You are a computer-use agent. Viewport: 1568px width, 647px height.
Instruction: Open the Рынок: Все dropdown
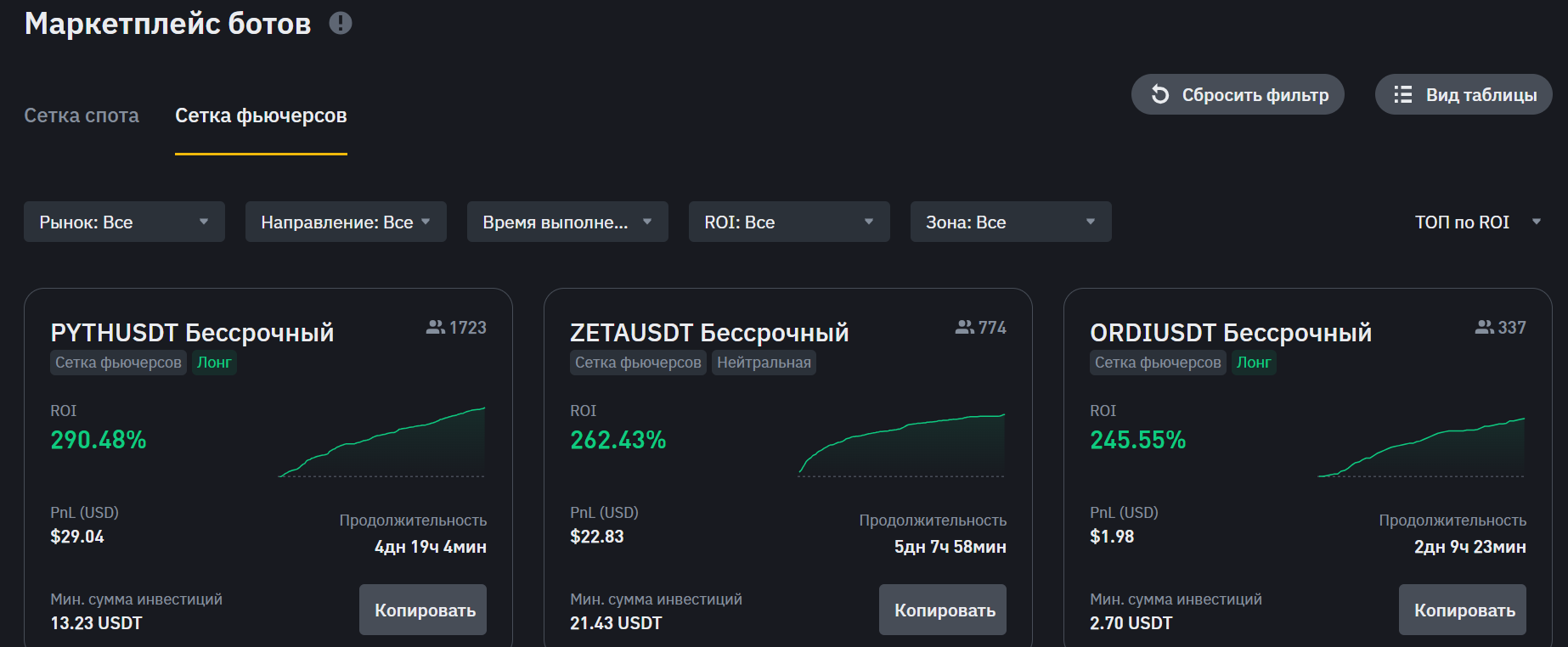124,222
